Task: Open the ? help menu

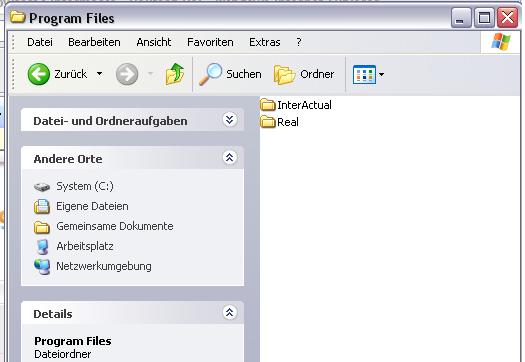Action: 299,42
